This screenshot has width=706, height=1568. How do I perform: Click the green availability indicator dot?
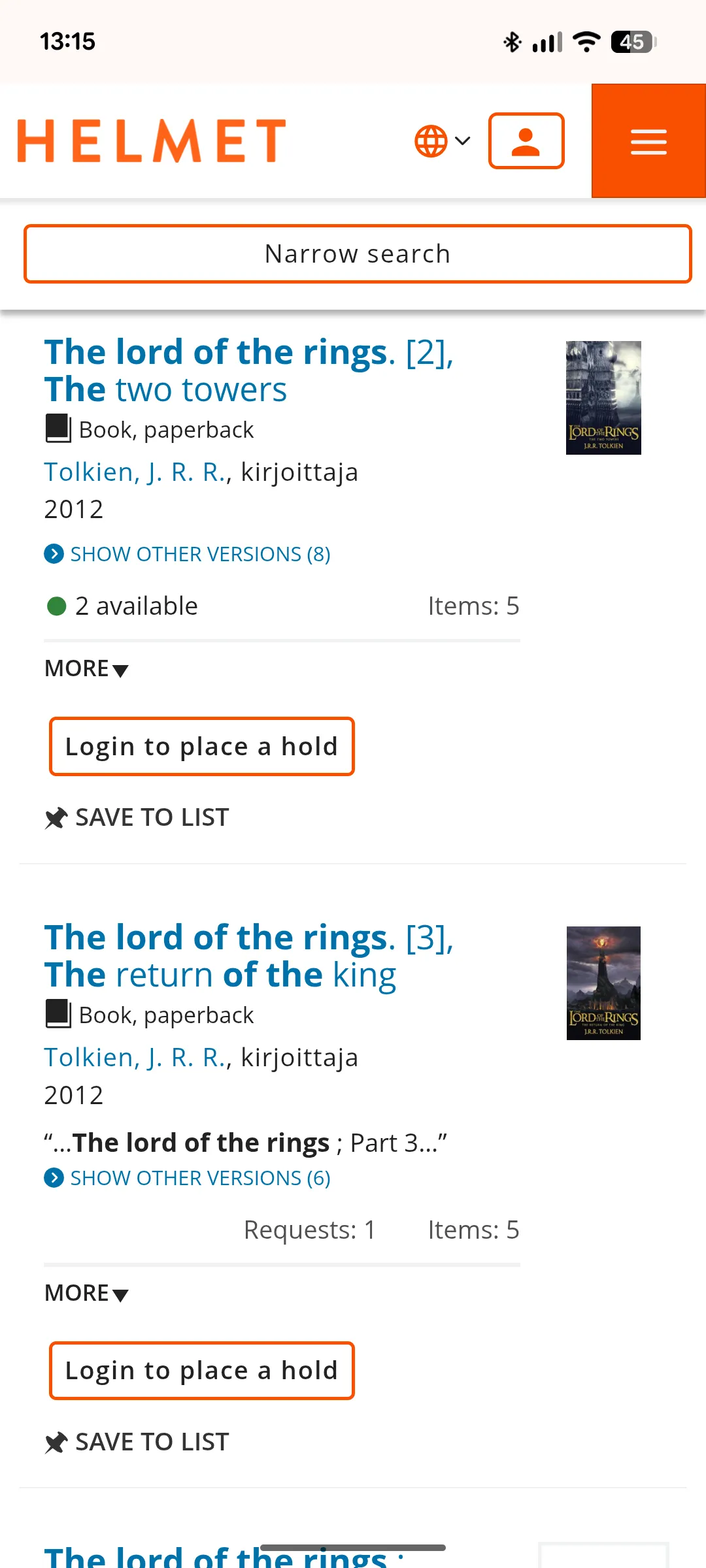[x=55, y=606]
